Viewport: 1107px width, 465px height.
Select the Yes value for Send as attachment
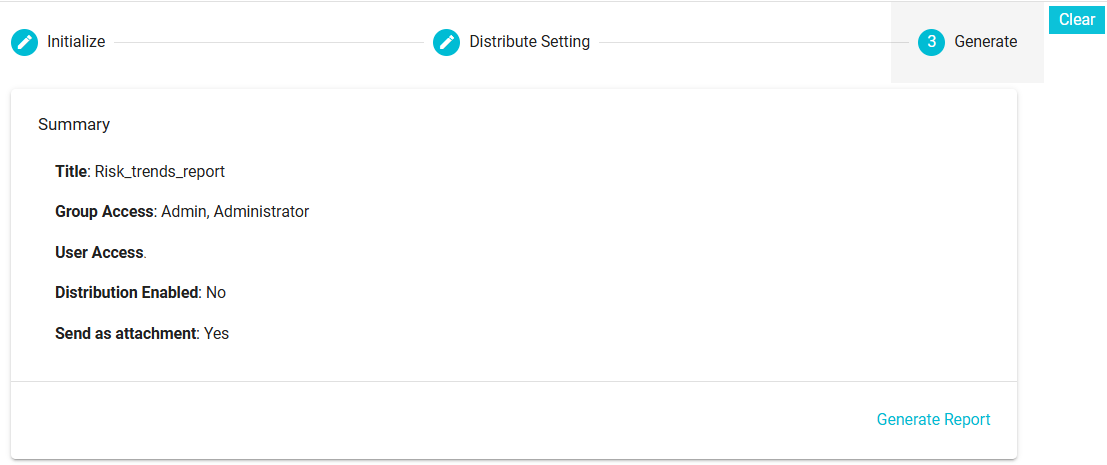[217, 333]
